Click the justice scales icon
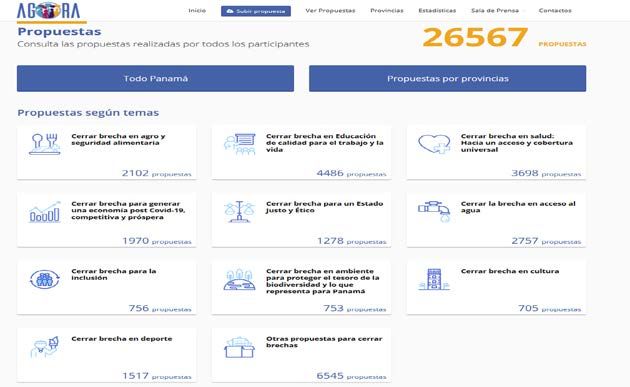Screen dimensions: 630x387 coord(239,212)
